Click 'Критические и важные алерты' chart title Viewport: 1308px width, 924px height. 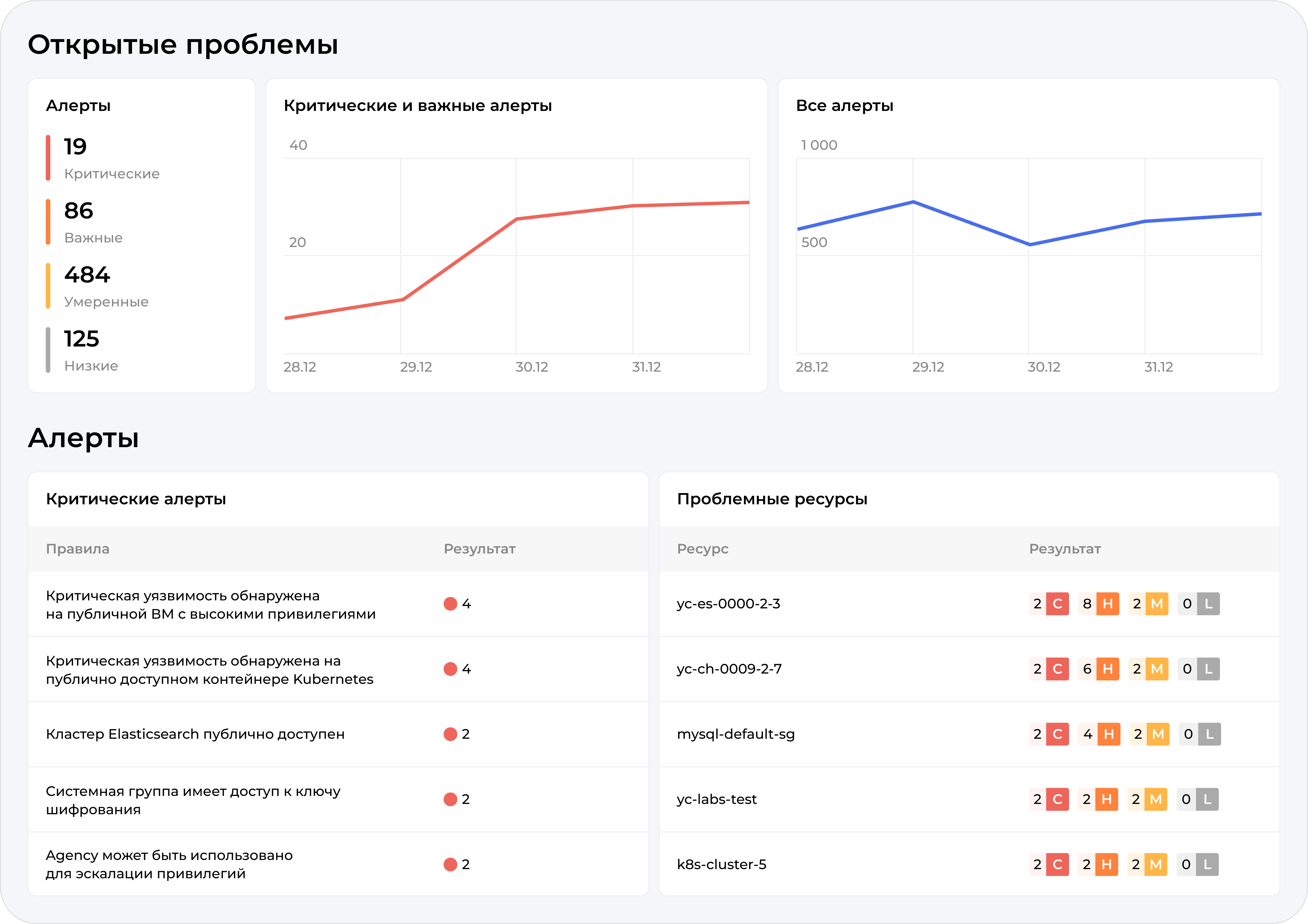tap(418, 106)
